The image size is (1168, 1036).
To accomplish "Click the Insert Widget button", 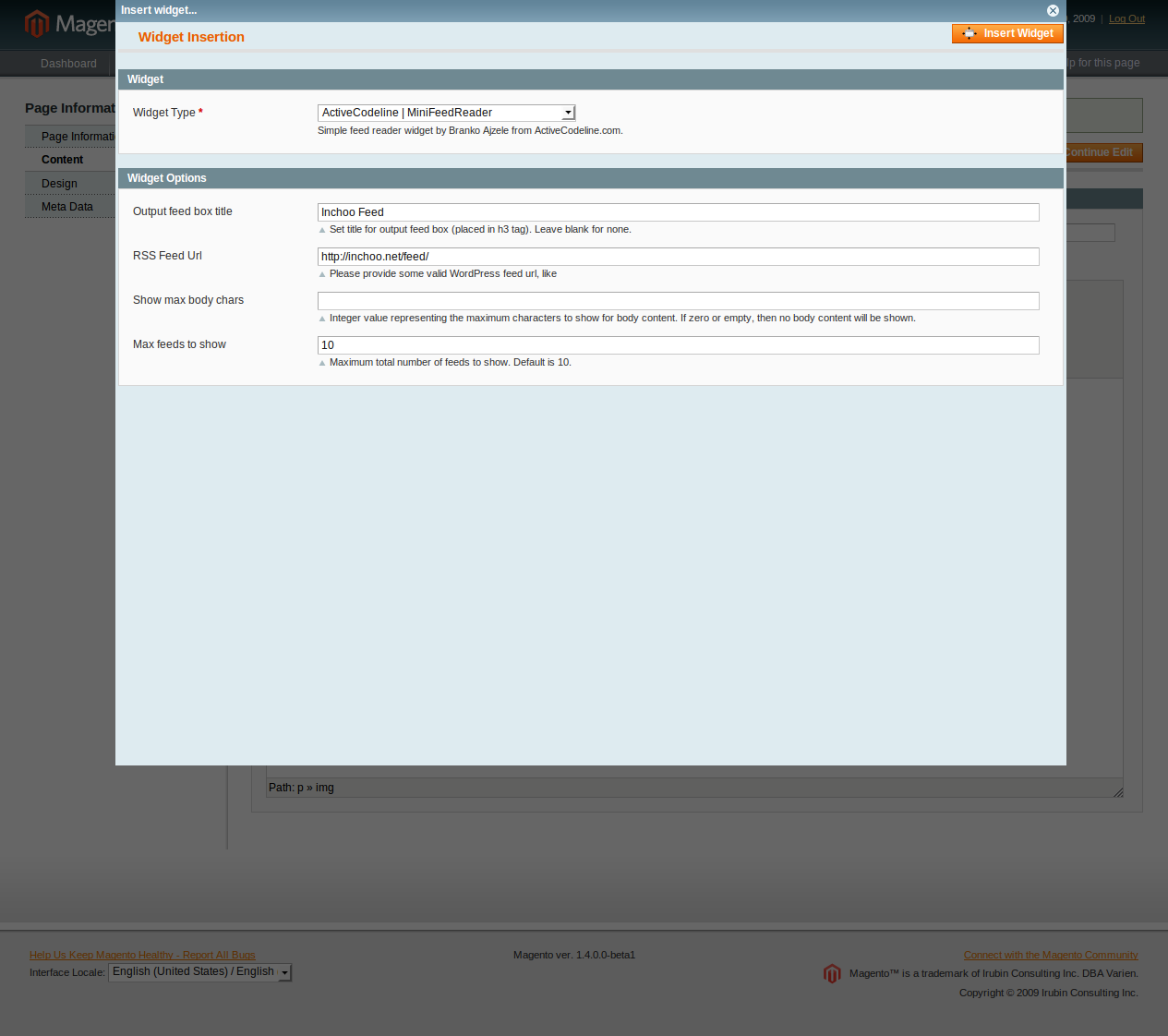I will click(x=1007, y=33).
